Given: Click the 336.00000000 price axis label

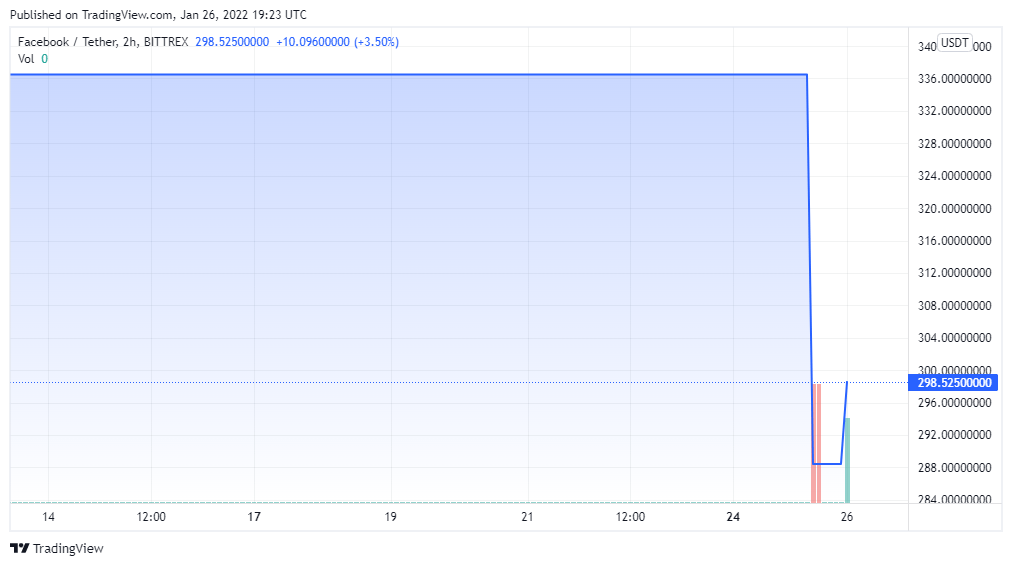Looking at the screenshot, I should tap(955, 79).
